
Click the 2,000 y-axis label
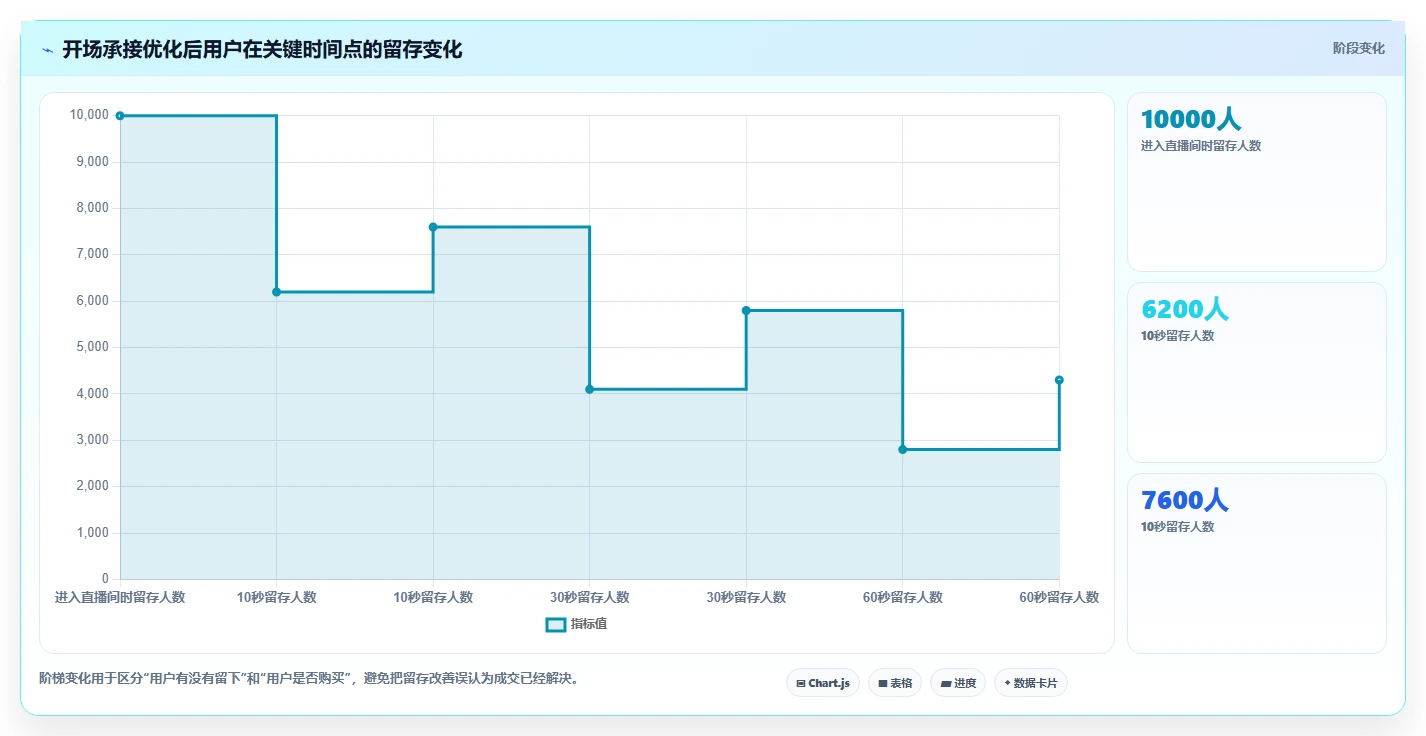click(92, 486)
